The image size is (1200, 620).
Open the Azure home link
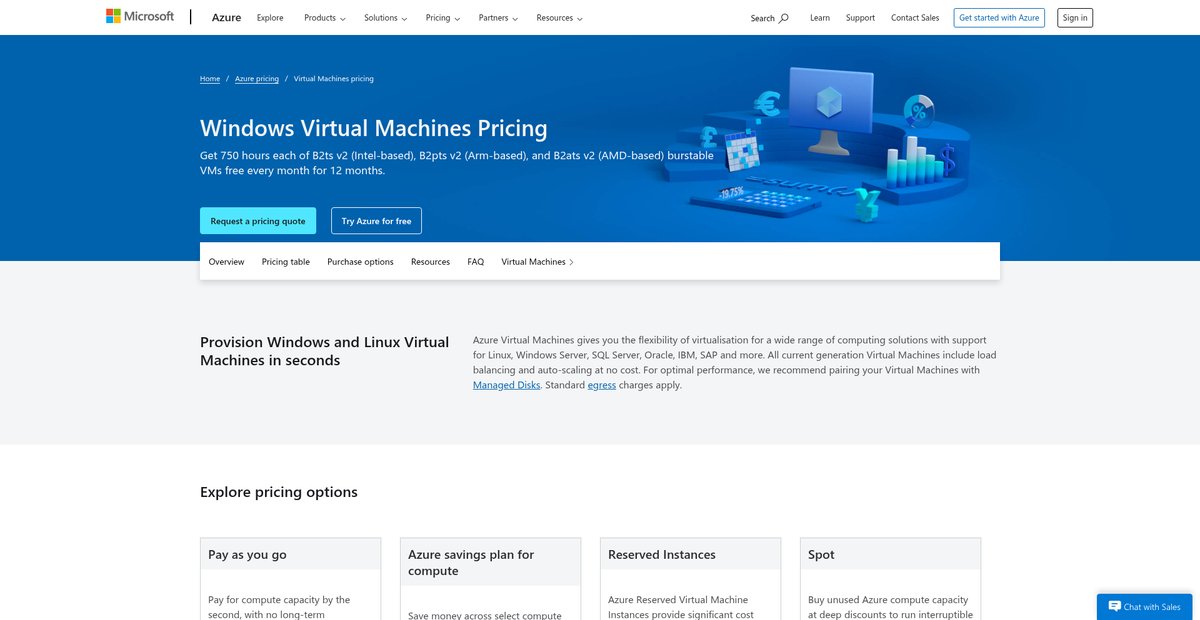point(226,18)
